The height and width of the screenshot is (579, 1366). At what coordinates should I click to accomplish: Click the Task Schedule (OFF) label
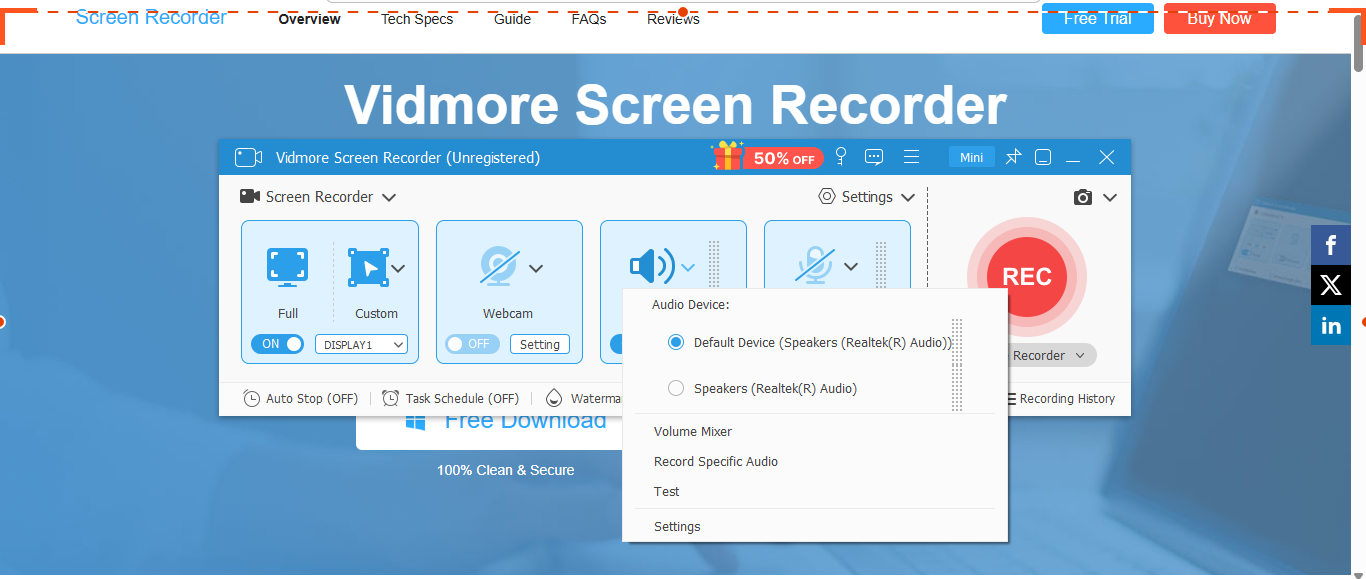point(462,398)
